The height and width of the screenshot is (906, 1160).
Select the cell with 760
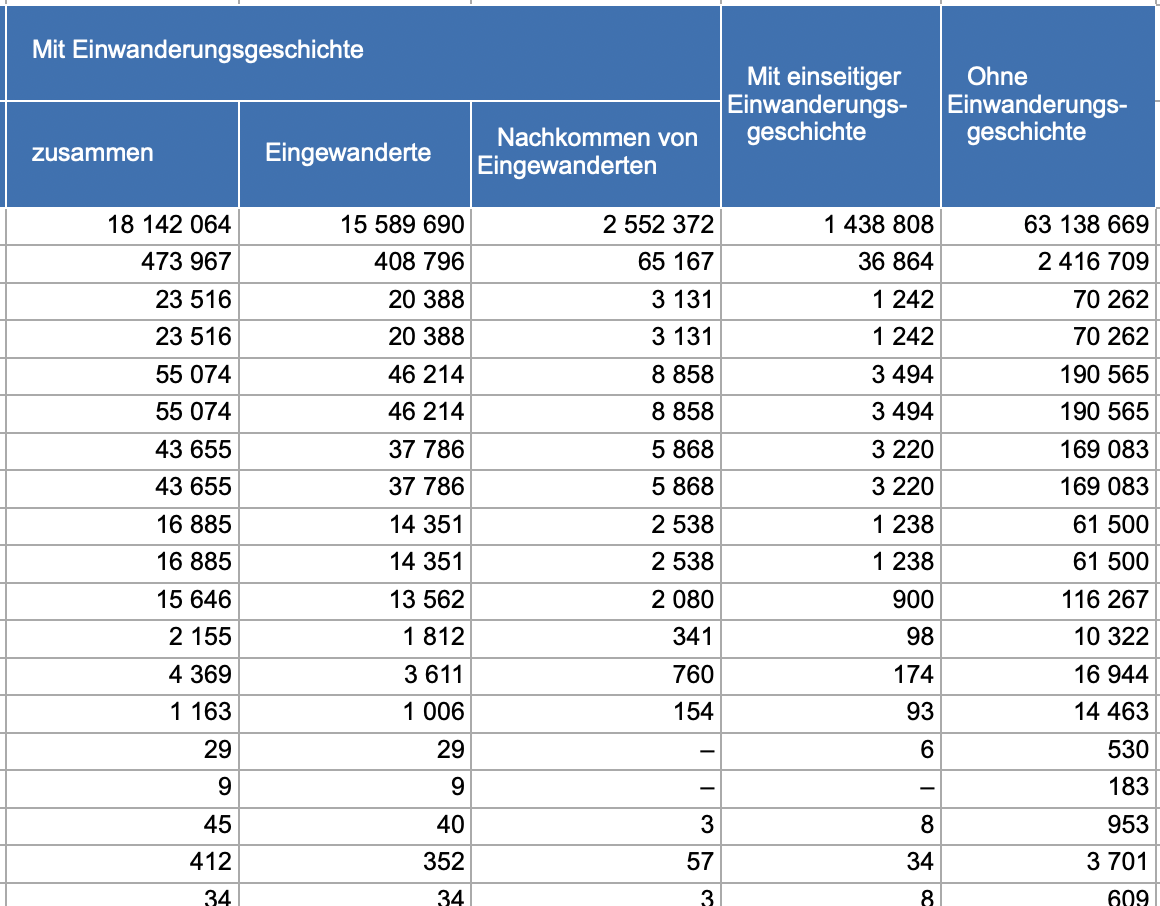click(596, 676)
